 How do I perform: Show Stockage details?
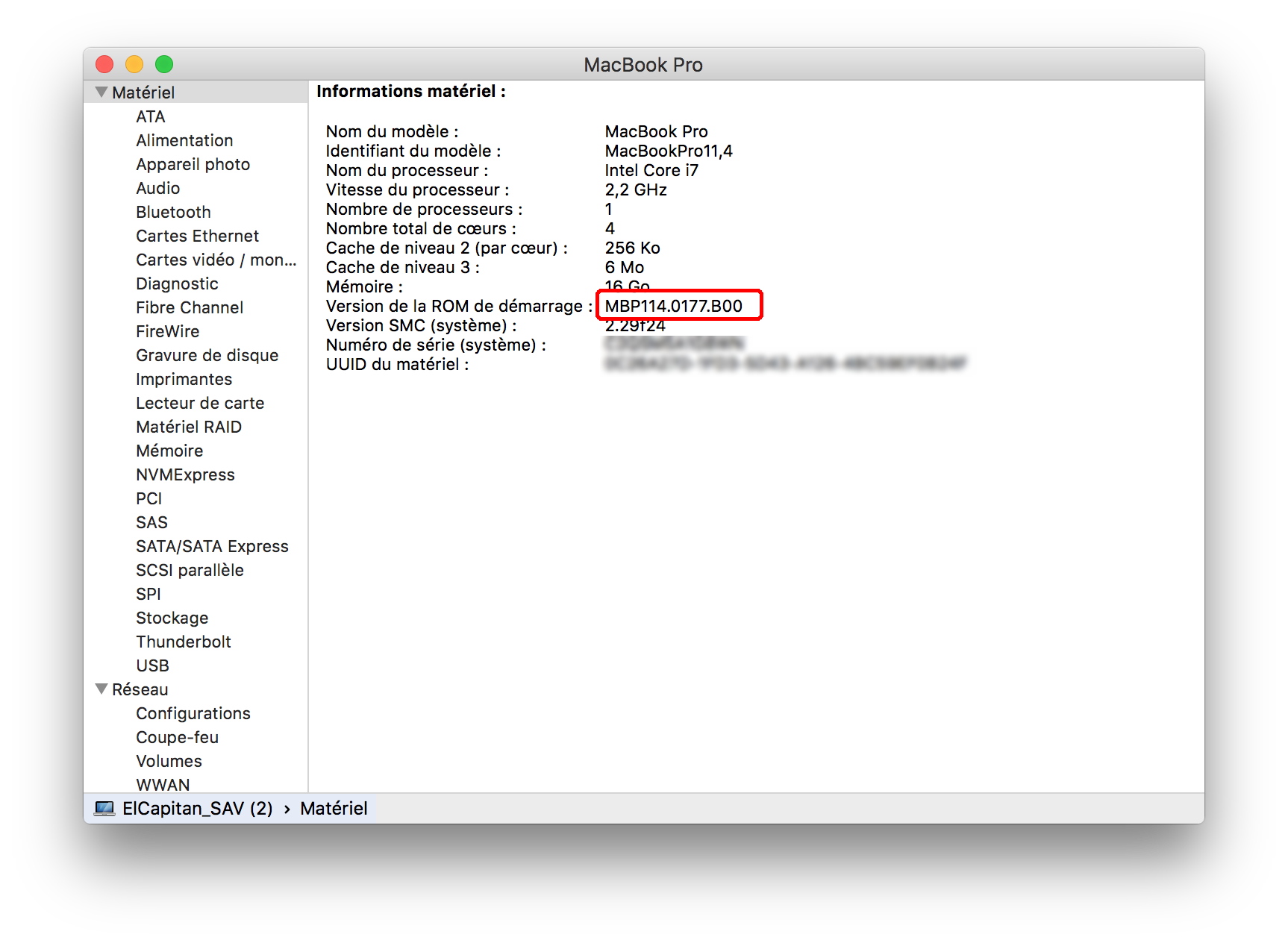172,618
